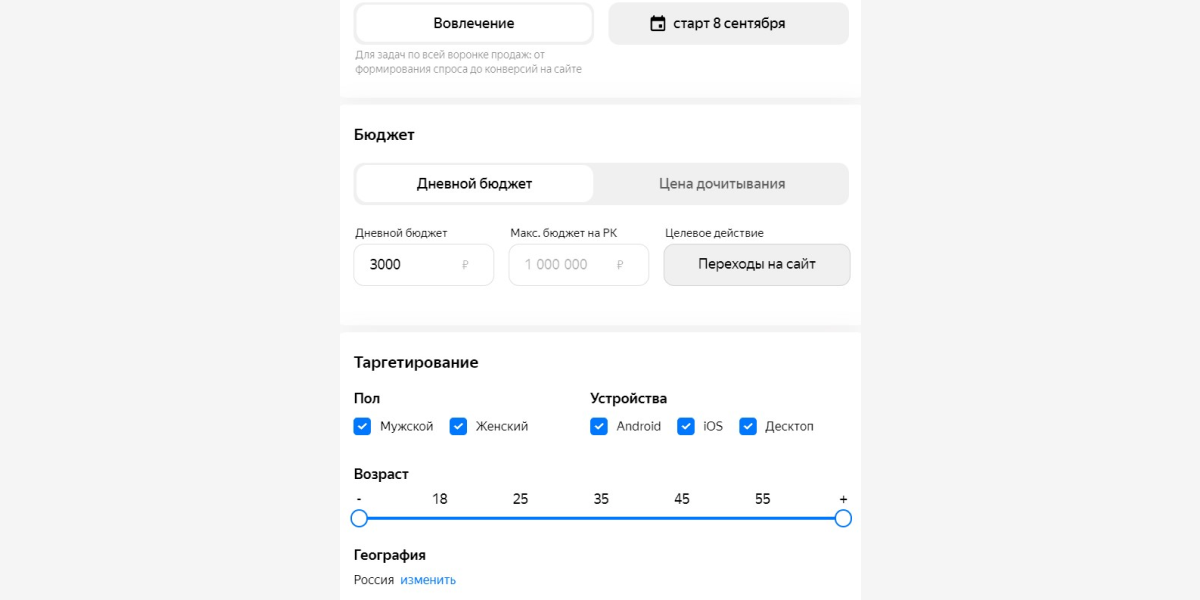1200x600 pixels.
Task: Switch to the Цена дочитывания tab
Action: click(x=721, y=184)
